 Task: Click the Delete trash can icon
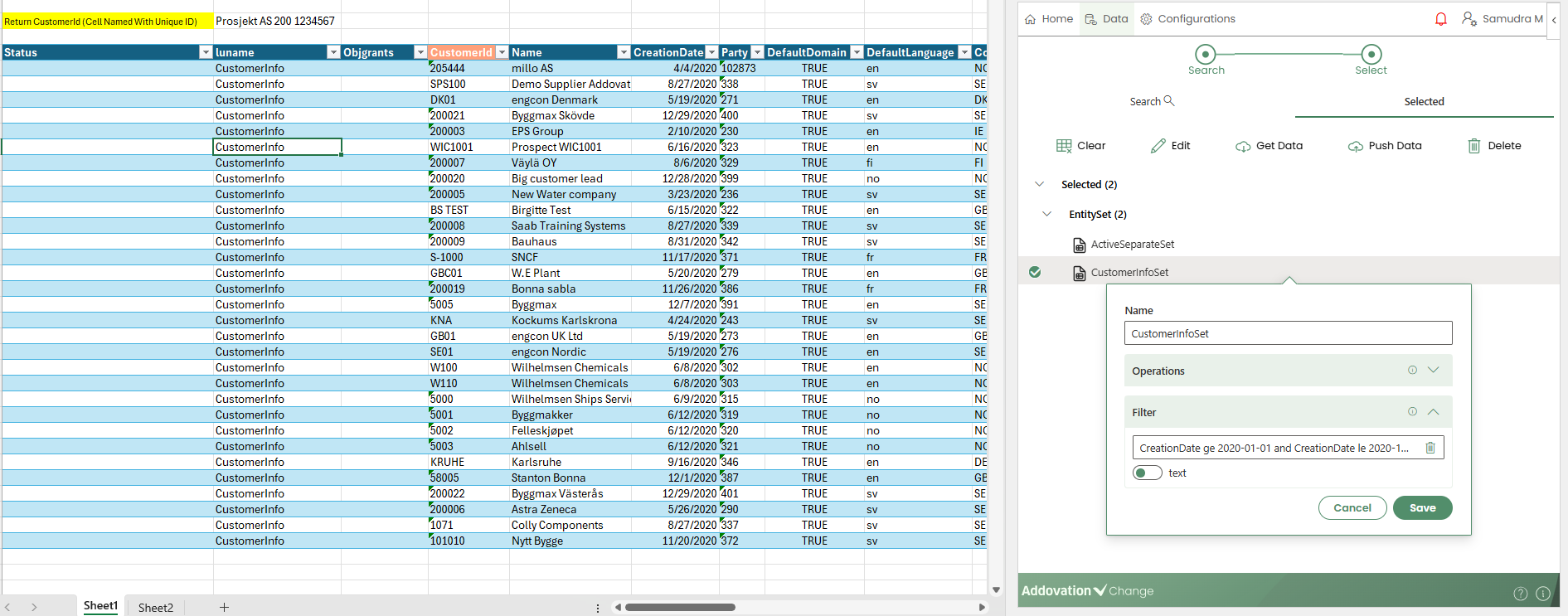[x=1474, y=146]
